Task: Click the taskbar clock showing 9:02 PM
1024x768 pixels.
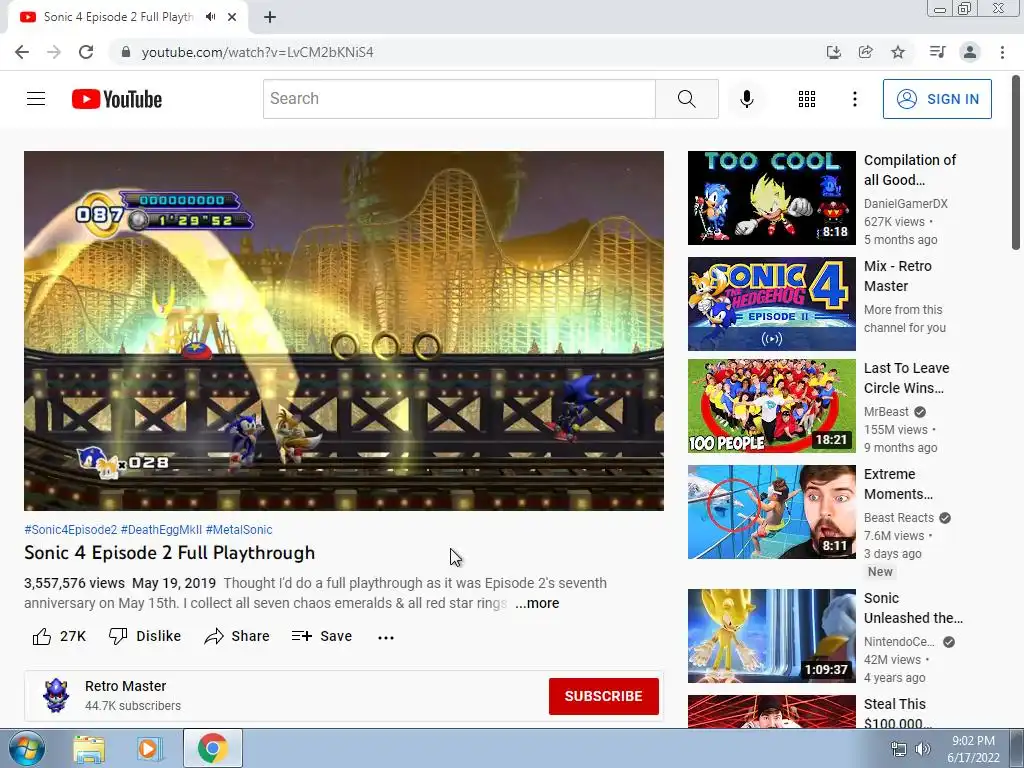Action: coord(973,749)
